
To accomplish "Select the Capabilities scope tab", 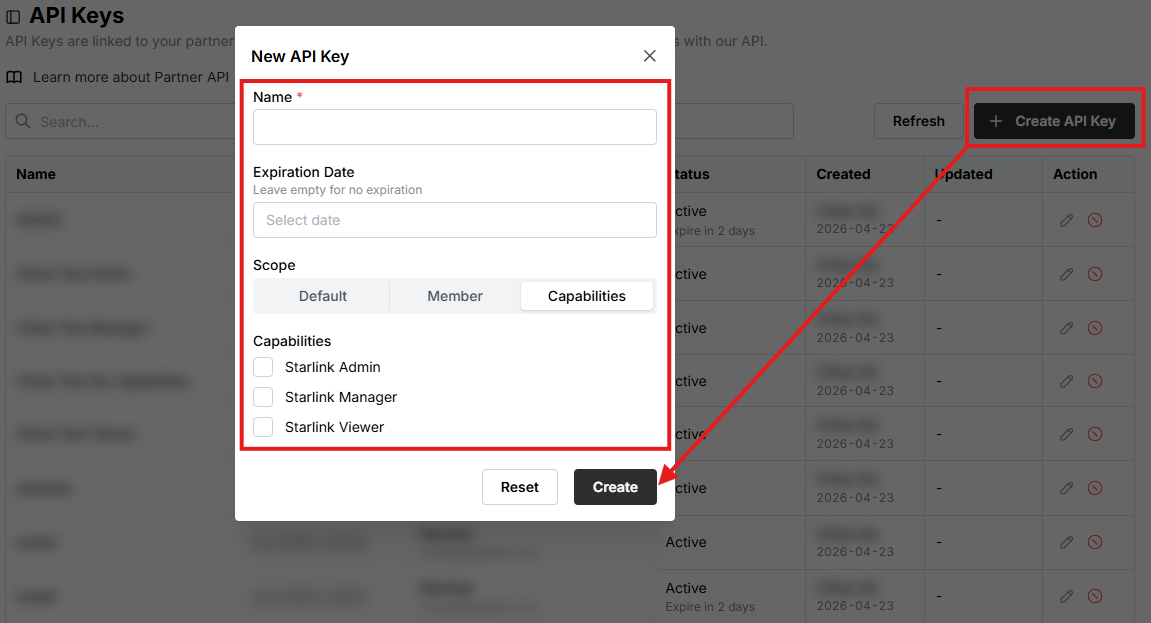I will pyautogui.click(x=587, y=296).
